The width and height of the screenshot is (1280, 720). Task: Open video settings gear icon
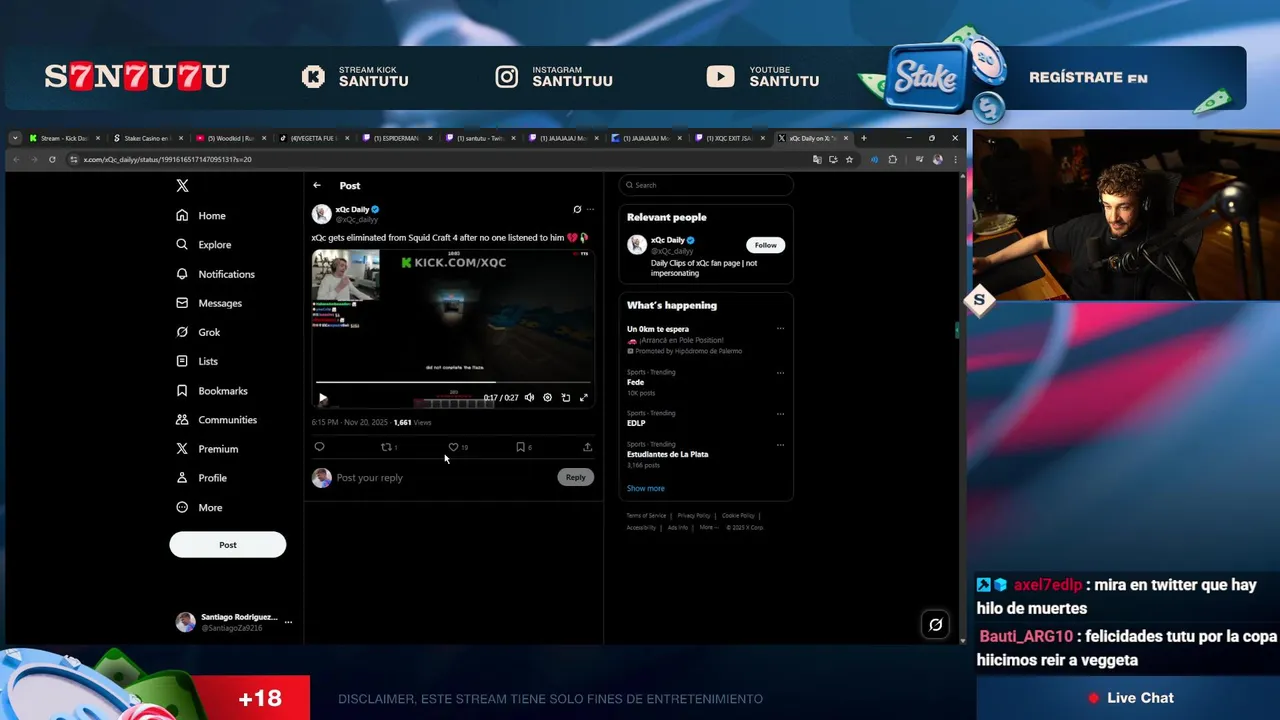(x=547, y=398)
